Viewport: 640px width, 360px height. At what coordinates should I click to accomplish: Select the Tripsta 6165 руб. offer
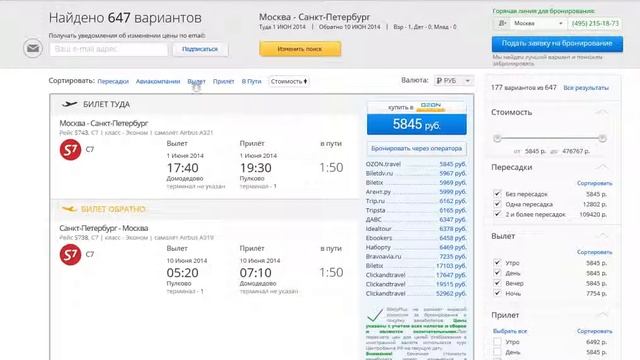[x=416, y=210]
